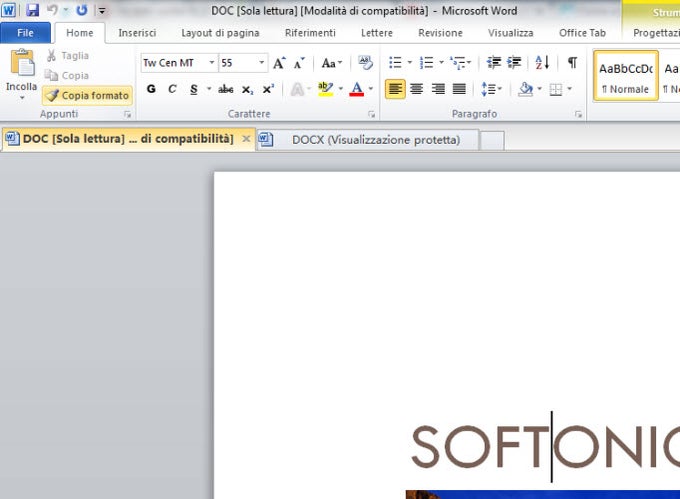Apply the Normale style
The height and width of the screenshot is (499, 680).
626,76
